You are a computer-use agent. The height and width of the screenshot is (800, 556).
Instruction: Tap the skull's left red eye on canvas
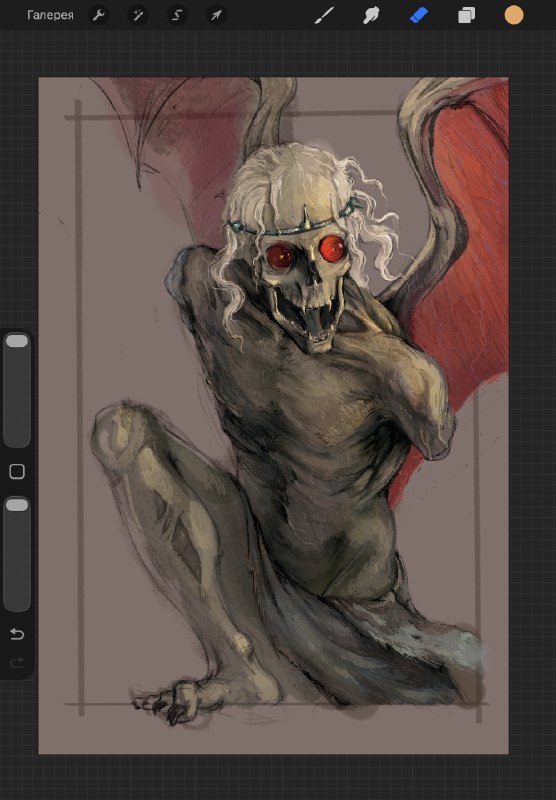coord(280,256)
